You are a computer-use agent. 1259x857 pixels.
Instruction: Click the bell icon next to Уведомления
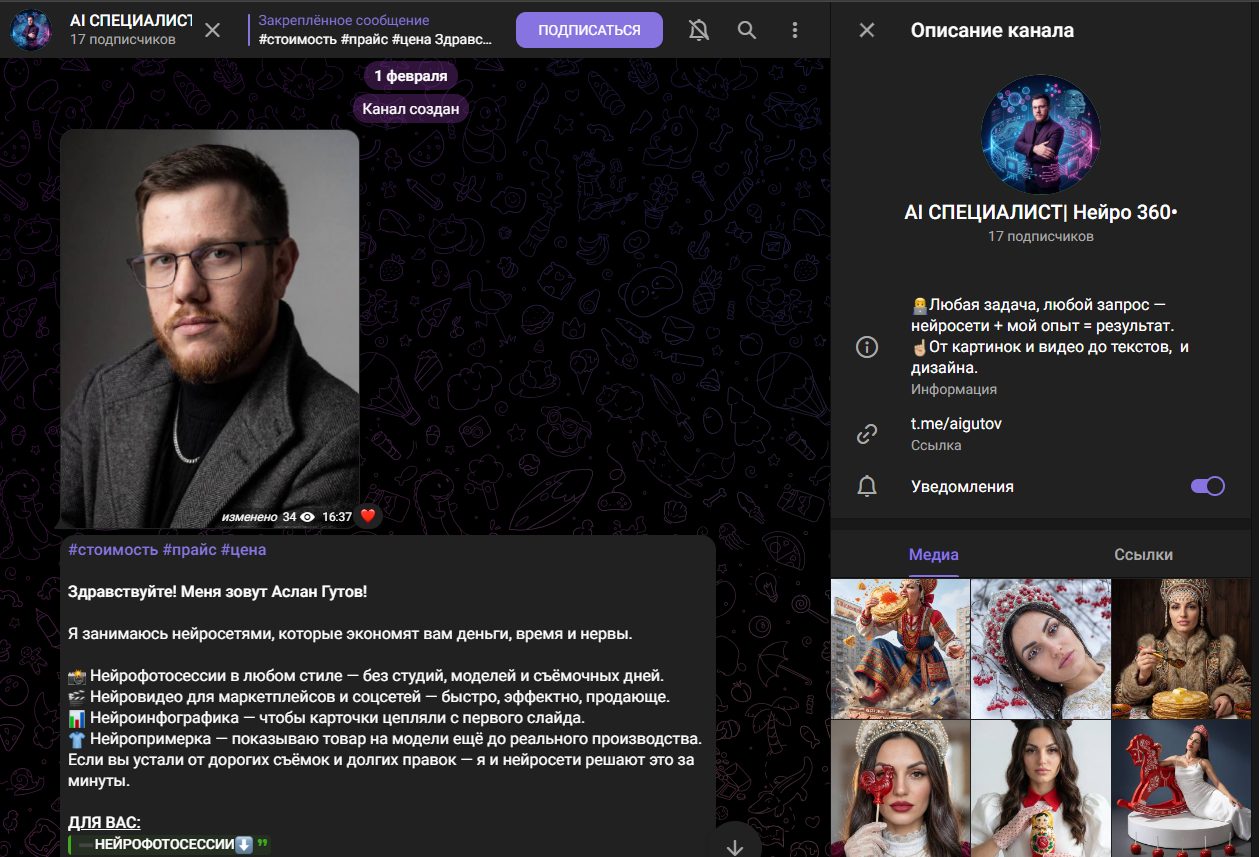(867, 487)
